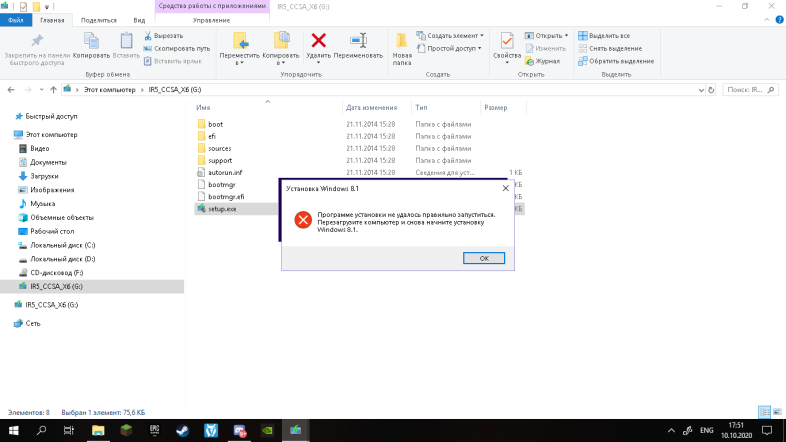Click the taskbar search magnifier
The width and height of the screenshot is (786, 442).
pos(42,430)
